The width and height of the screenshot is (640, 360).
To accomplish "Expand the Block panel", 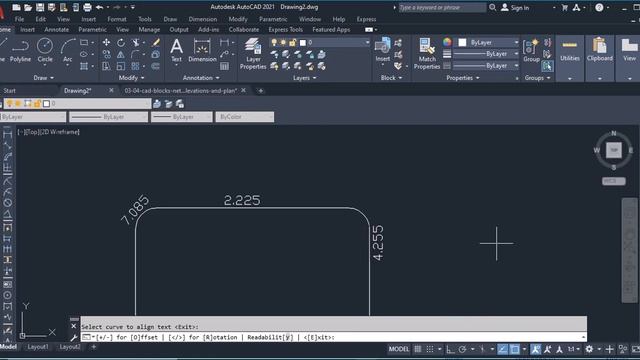I will tap(391, 78).
